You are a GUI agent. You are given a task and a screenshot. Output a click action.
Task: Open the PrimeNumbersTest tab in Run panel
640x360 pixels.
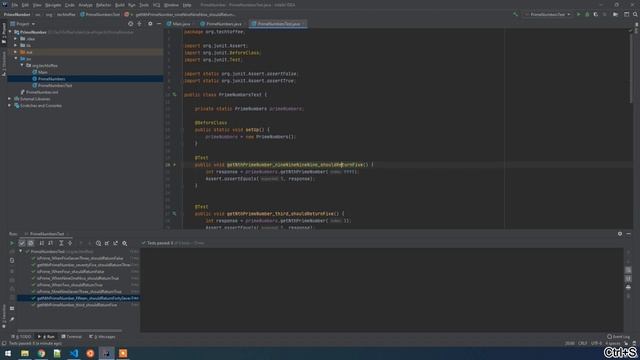tap(47, 234)
